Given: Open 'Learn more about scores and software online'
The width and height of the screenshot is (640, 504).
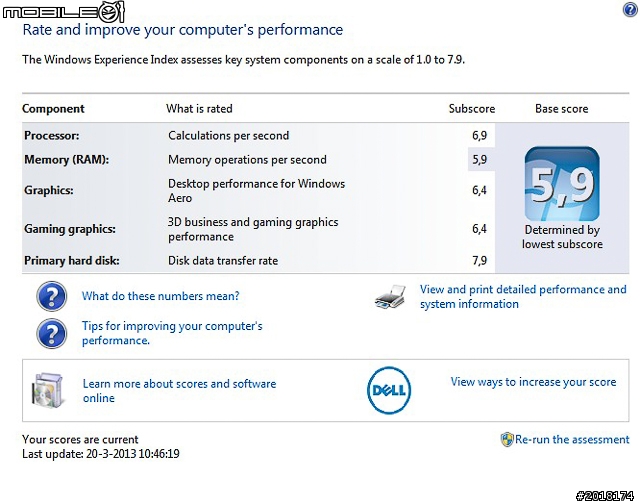Looking at the screenshot, I should click(x=179, y=391).
